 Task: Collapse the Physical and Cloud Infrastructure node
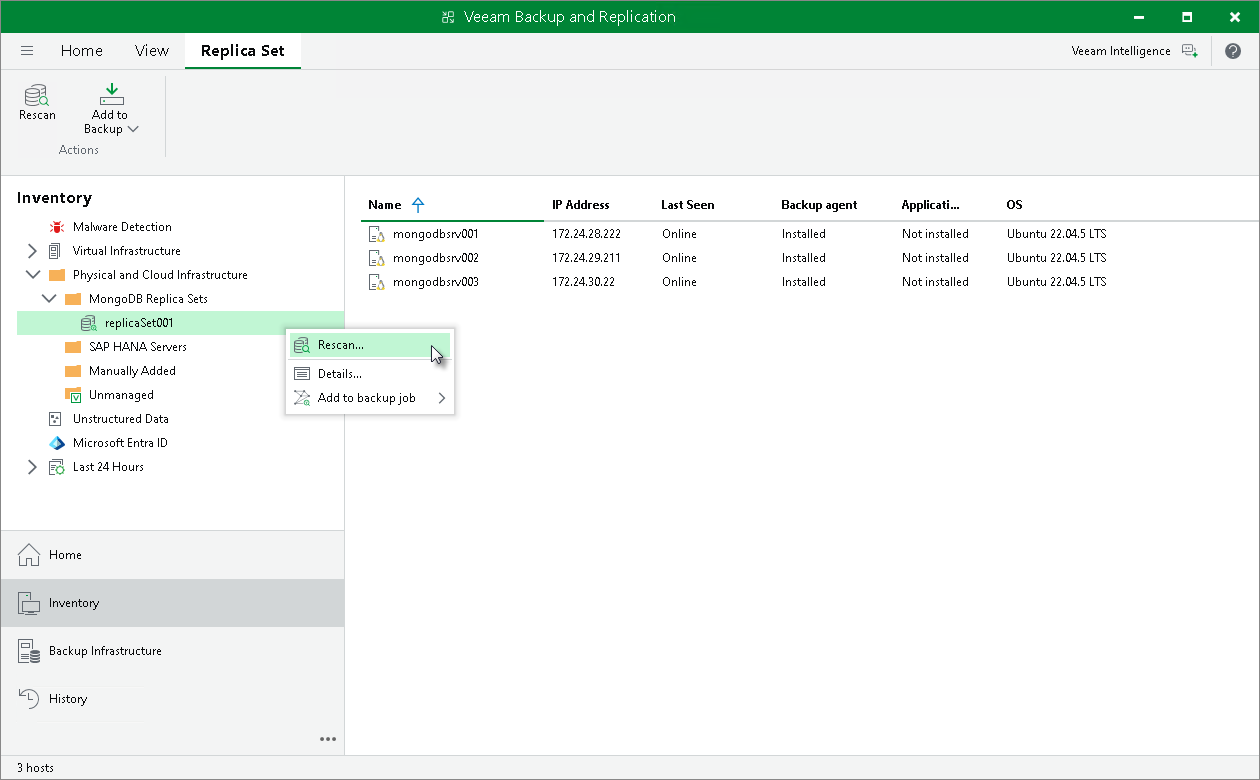[32, 274]
